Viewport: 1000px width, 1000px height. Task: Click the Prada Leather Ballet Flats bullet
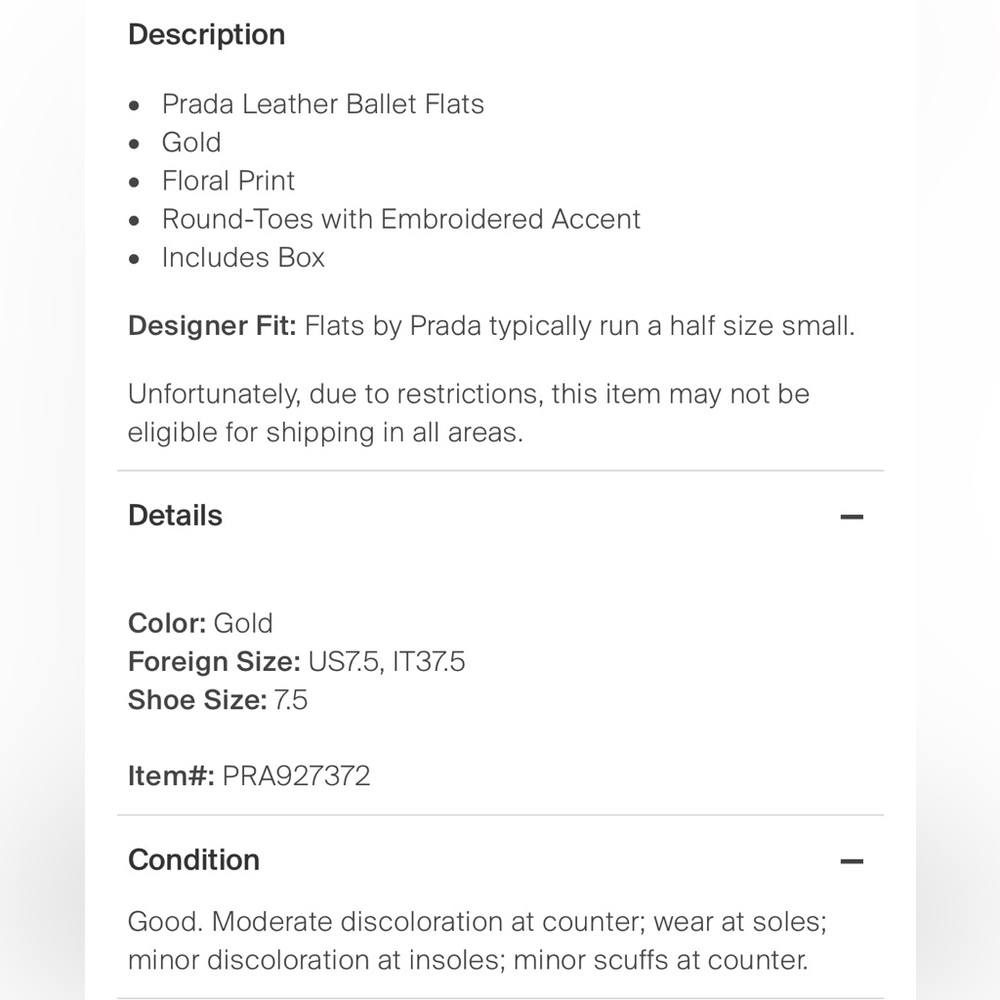(322, 104)
